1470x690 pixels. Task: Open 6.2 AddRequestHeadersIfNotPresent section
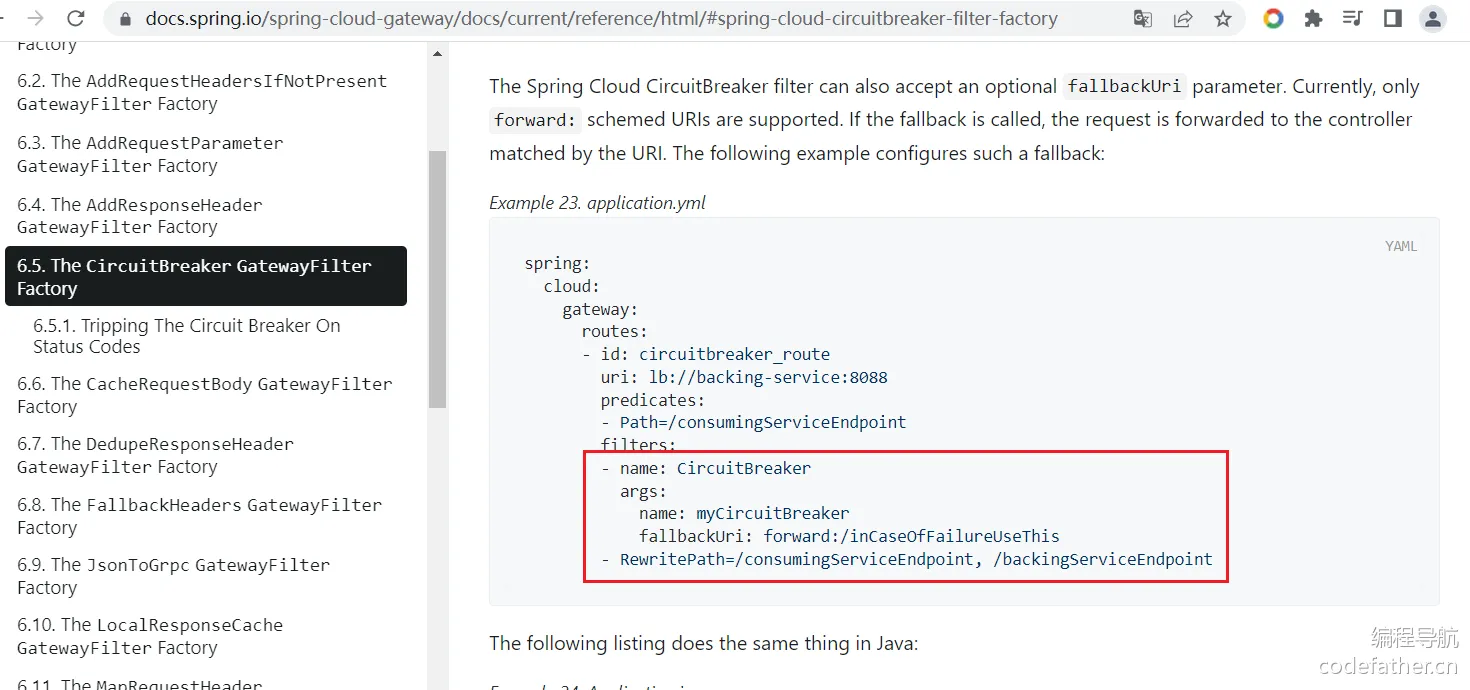[202, 92]
